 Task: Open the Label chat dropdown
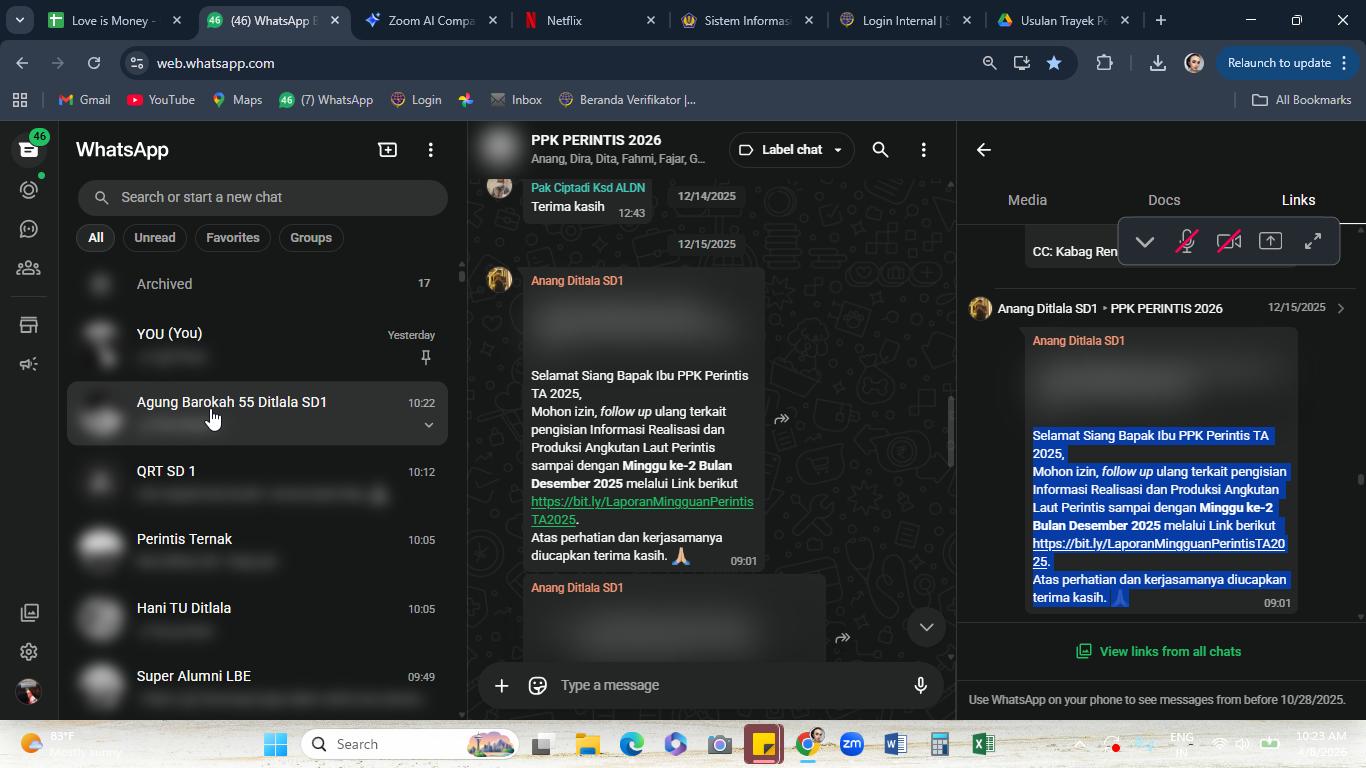[791, 150]
